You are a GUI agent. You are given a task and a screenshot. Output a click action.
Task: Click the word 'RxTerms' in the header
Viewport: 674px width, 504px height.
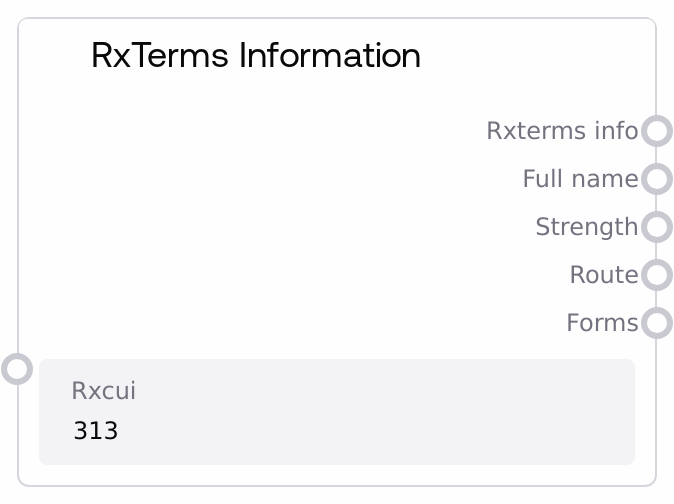point(161,55)
